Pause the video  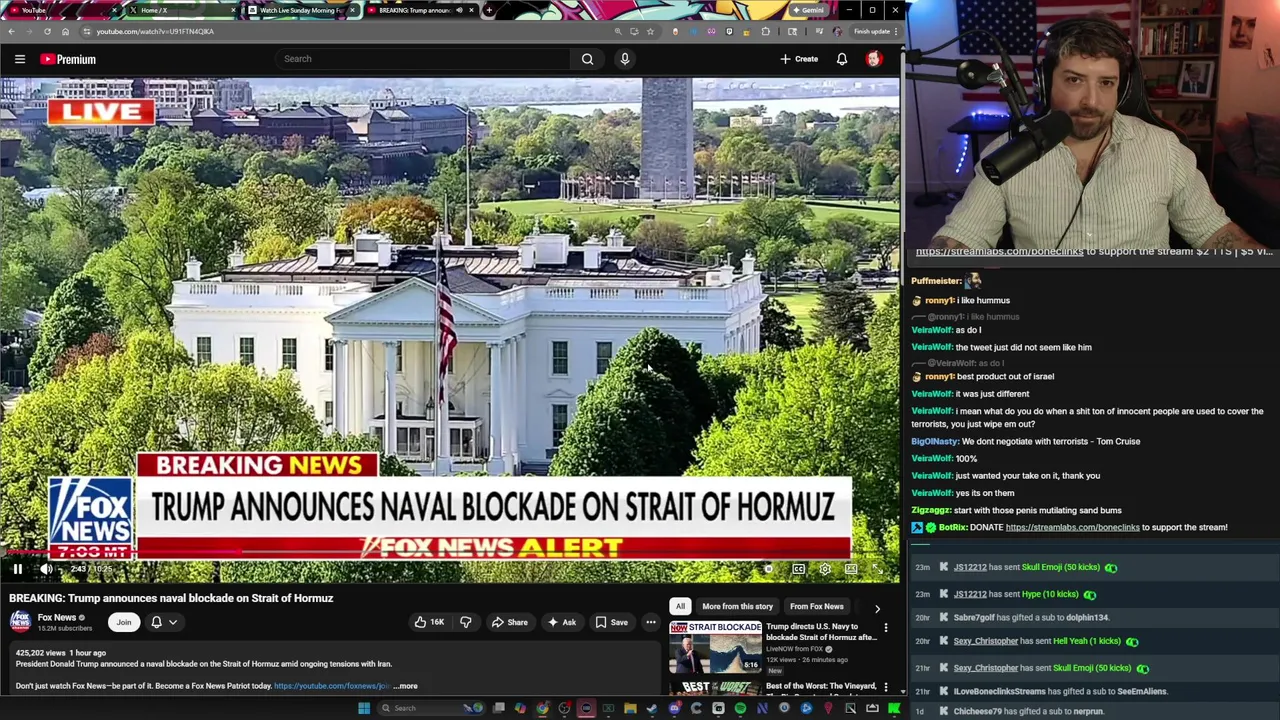17,569
